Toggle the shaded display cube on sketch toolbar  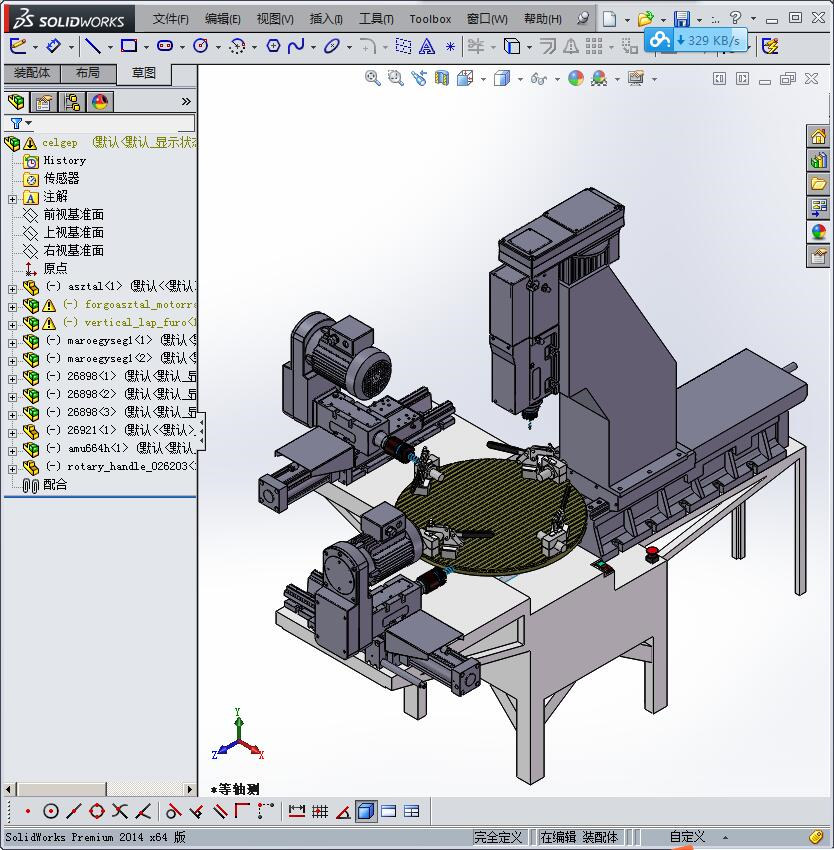(x=365, y=811)
